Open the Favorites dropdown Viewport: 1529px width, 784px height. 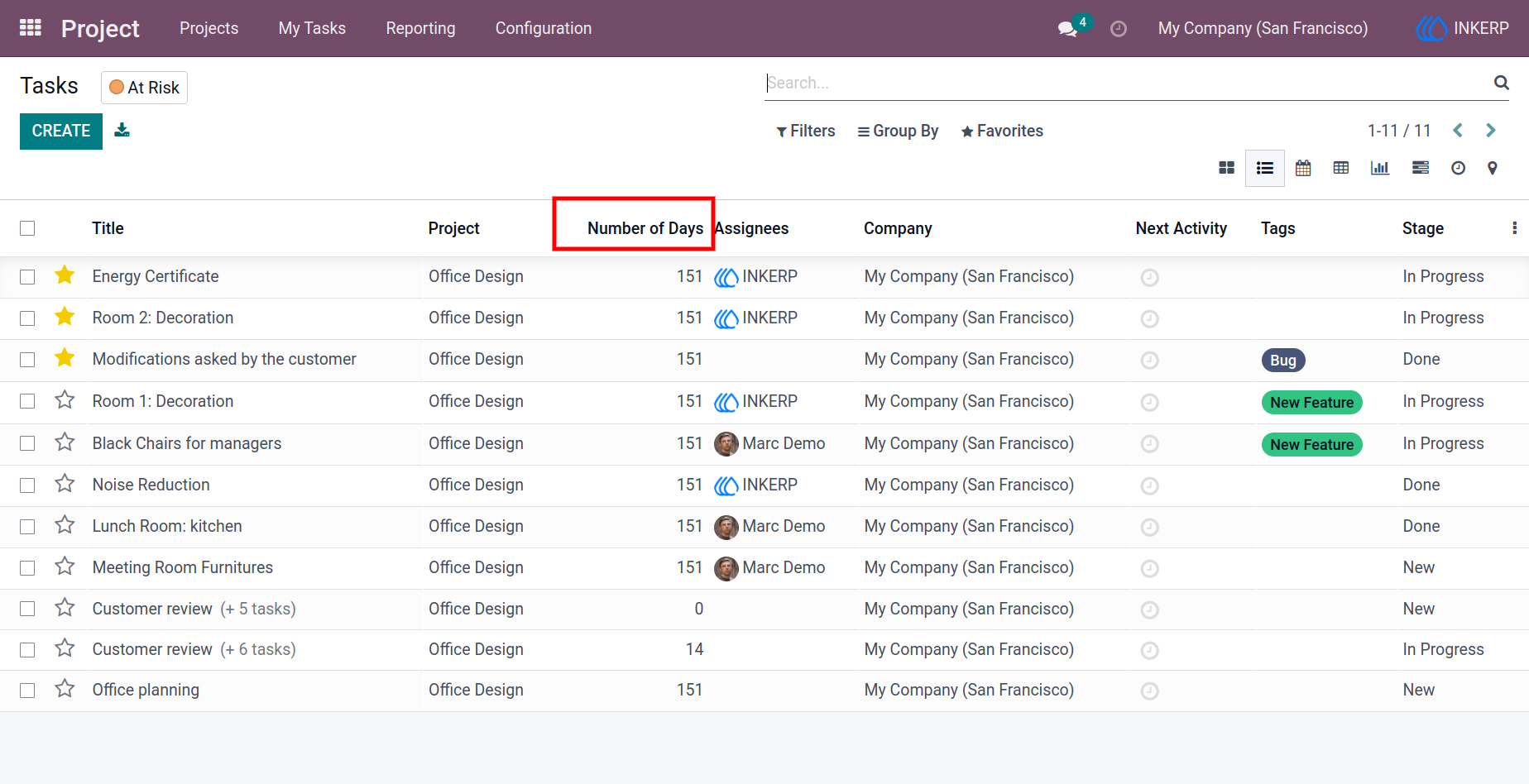1002,131
